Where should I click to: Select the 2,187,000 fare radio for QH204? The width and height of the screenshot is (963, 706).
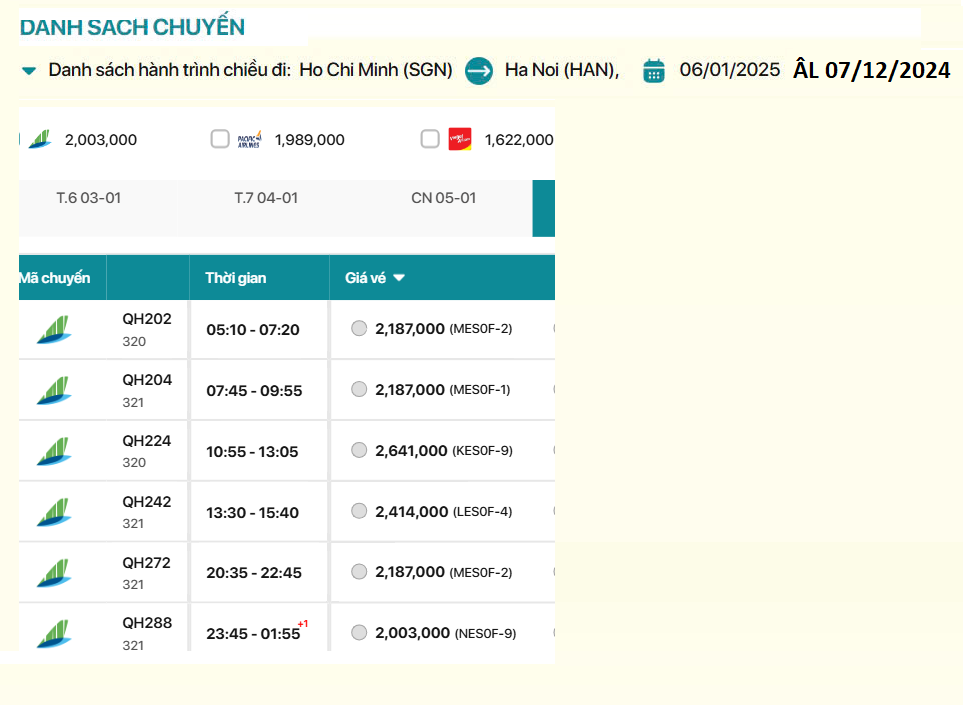359,389
